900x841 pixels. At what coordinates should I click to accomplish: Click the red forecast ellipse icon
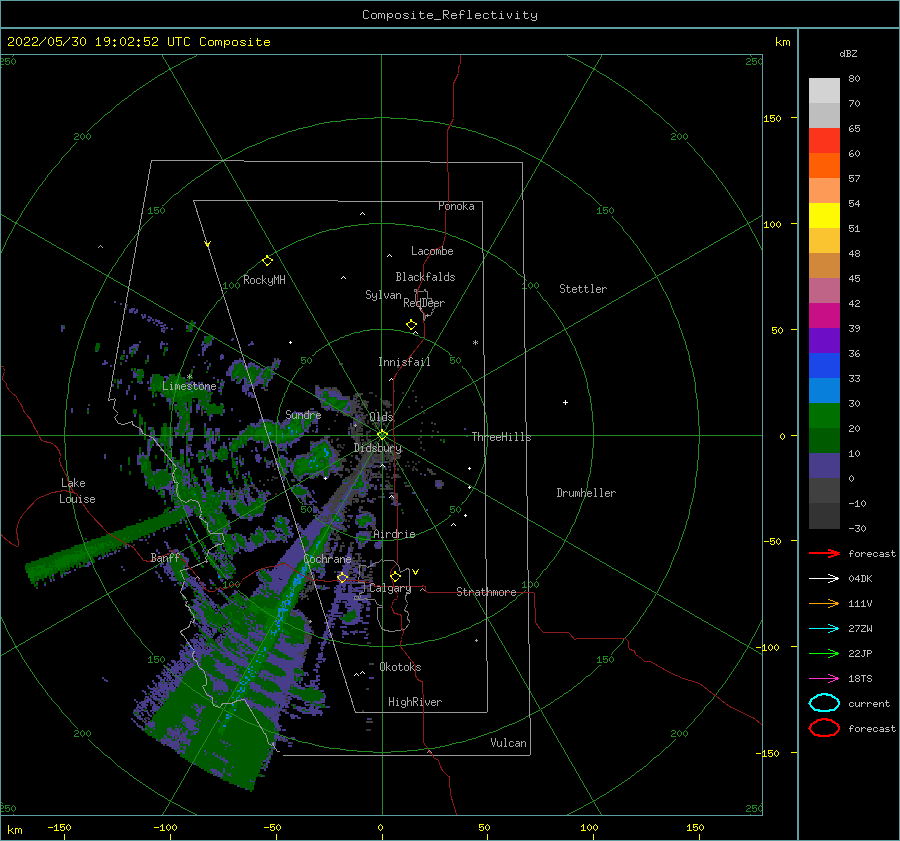click(824, 728)
